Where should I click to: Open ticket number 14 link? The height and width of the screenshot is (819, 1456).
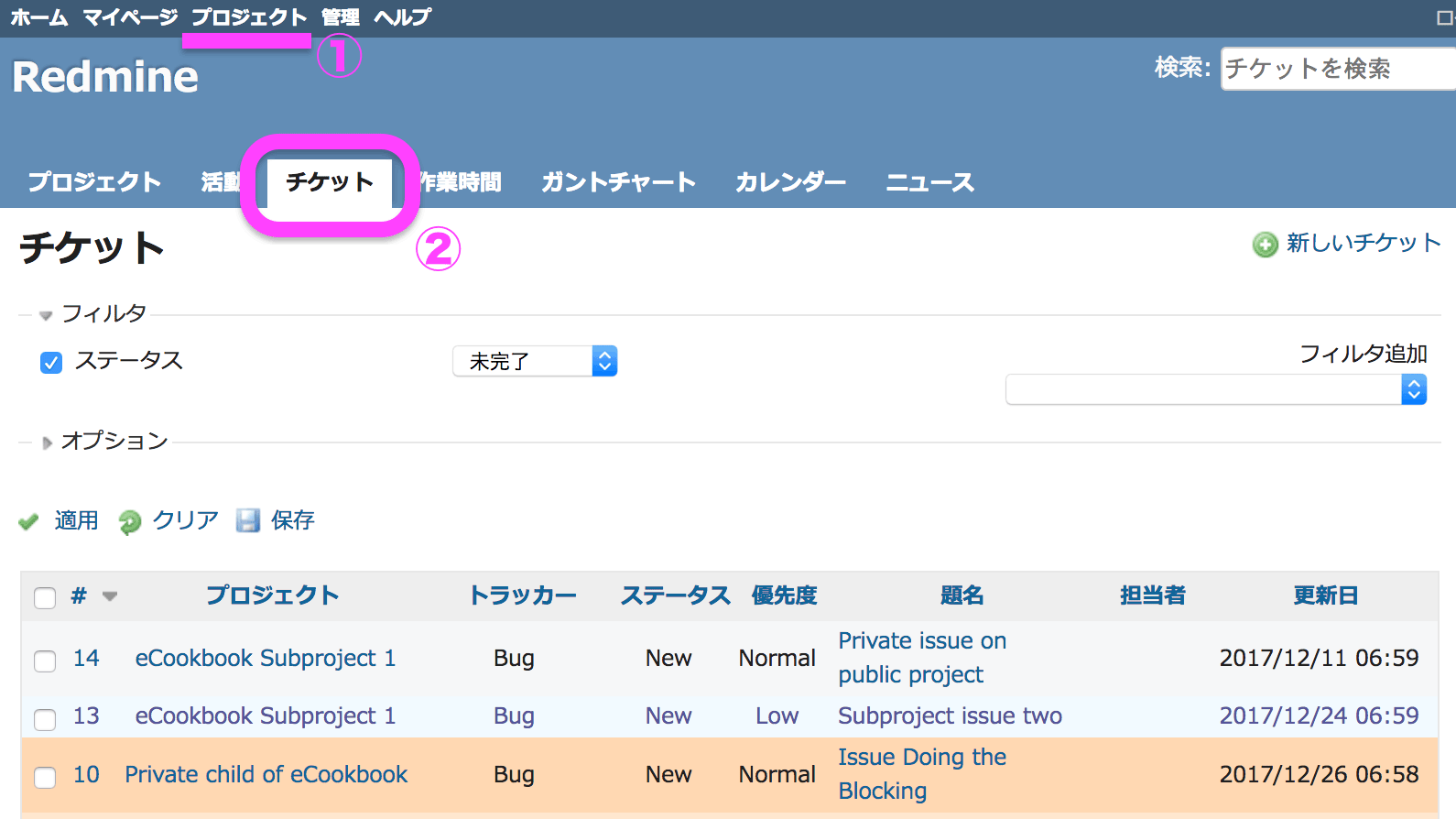pyautogui.click(x=86, y=658)
